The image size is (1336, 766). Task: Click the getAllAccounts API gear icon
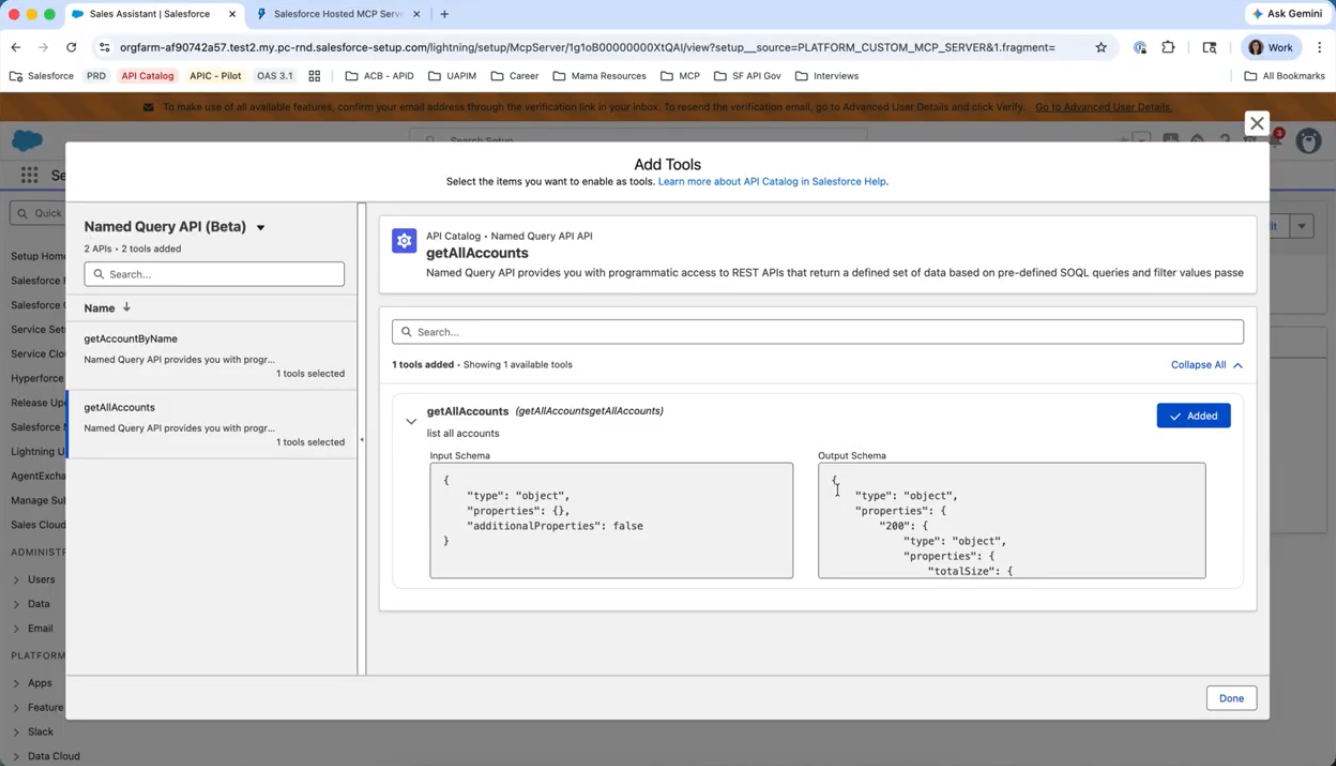404,241
